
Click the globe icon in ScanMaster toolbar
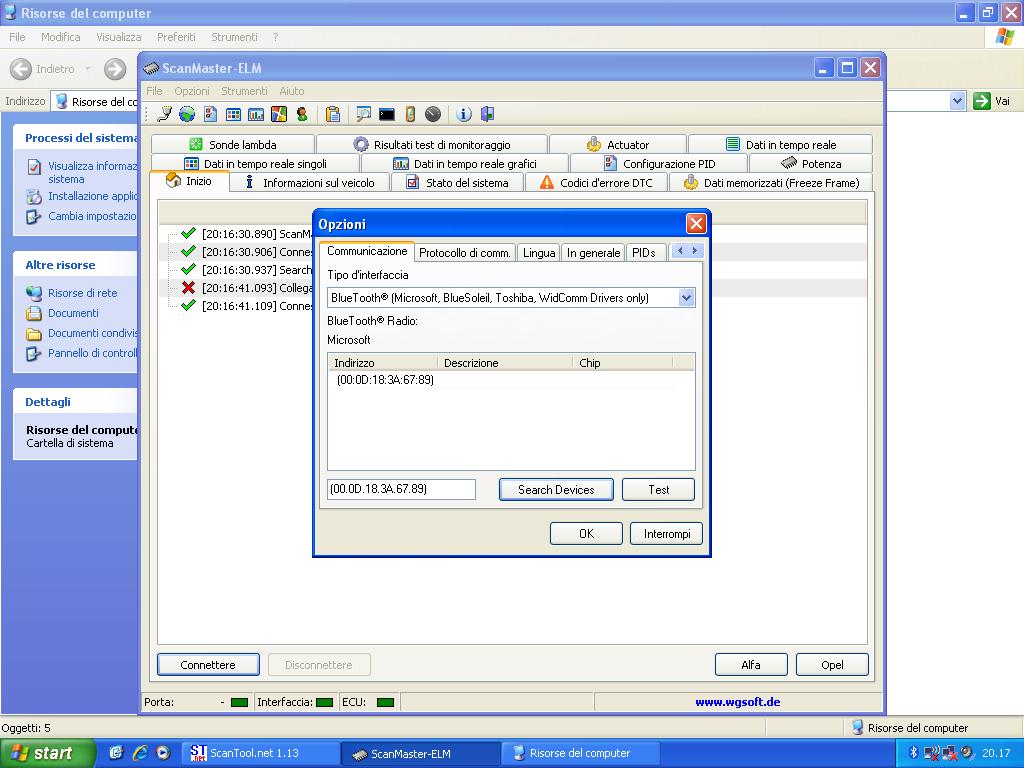pos(187,114)
